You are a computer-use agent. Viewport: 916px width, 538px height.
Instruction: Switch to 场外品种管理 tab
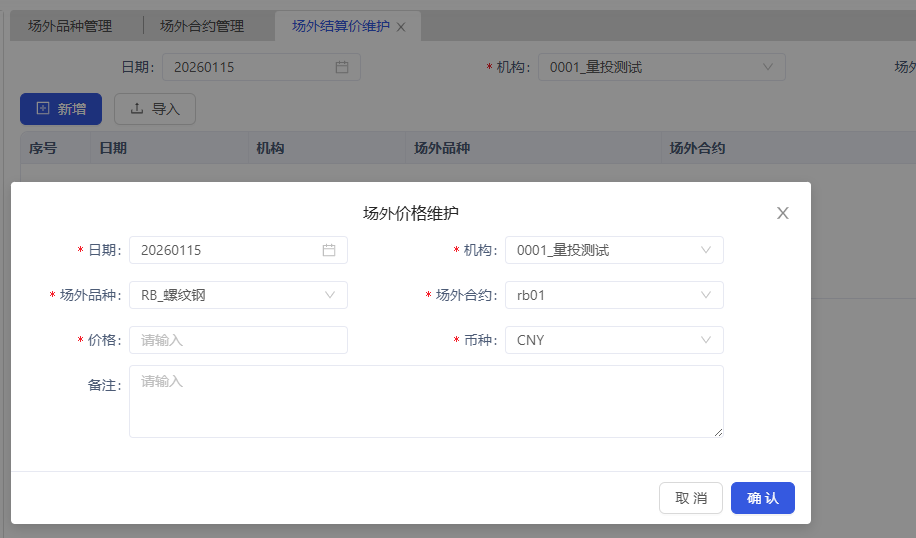click(x=70, y=26)
